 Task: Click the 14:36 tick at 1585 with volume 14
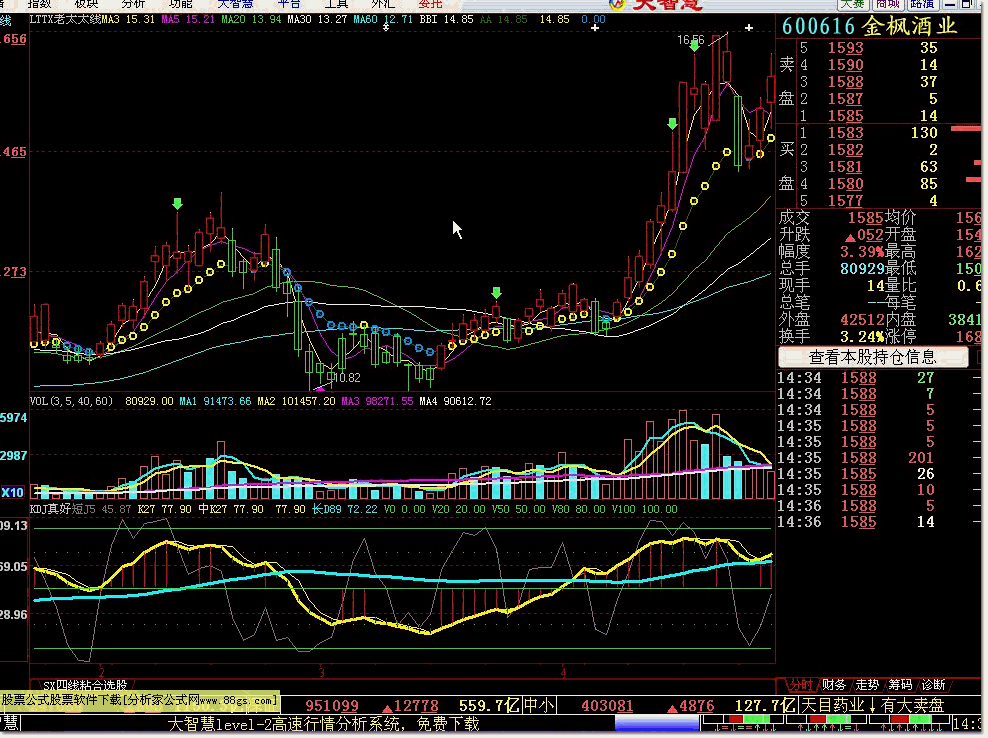857,522
